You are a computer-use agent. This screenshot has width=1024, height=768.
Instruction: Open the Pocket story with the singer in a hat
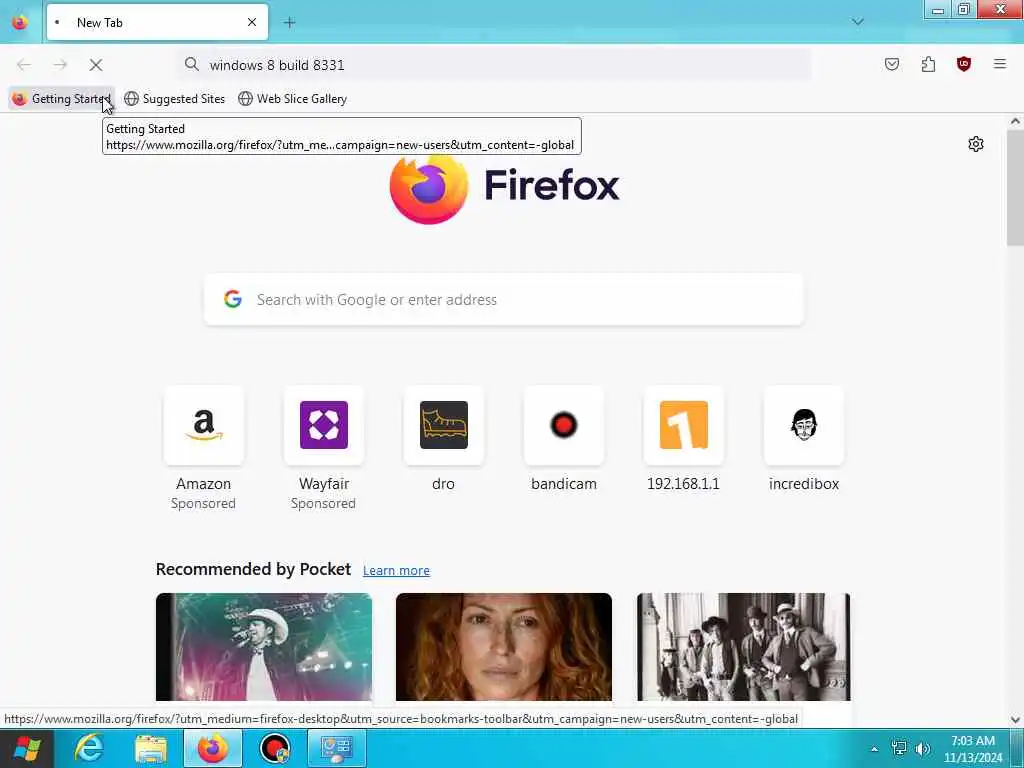point(264,647)
